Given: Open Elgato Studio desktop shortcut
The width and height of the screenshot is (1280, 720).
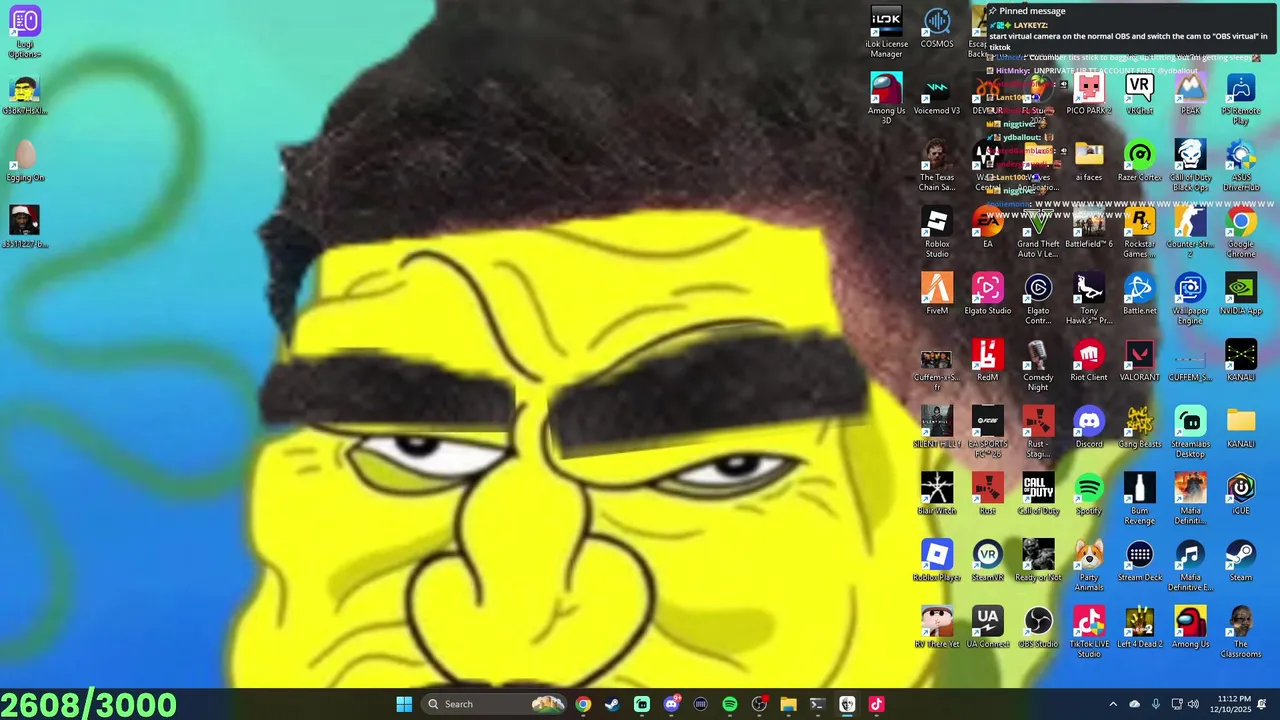Looking at the screenshot, I should point(988,295).
